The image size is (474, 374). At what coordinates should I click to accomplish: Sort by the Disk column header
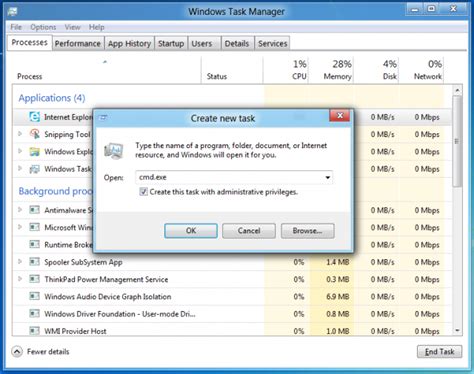pyautogui.click(x=376, y=70)
